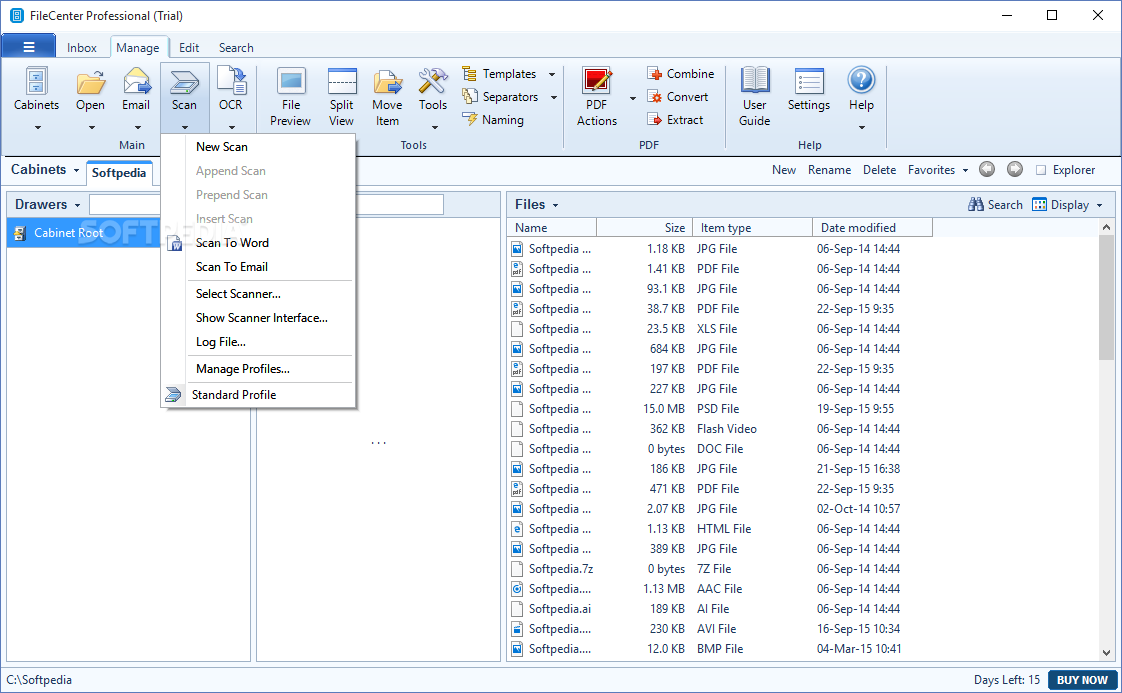Sort files by the Name column
Viewport: 1122px width, 693px height.
tap(552, 228)
